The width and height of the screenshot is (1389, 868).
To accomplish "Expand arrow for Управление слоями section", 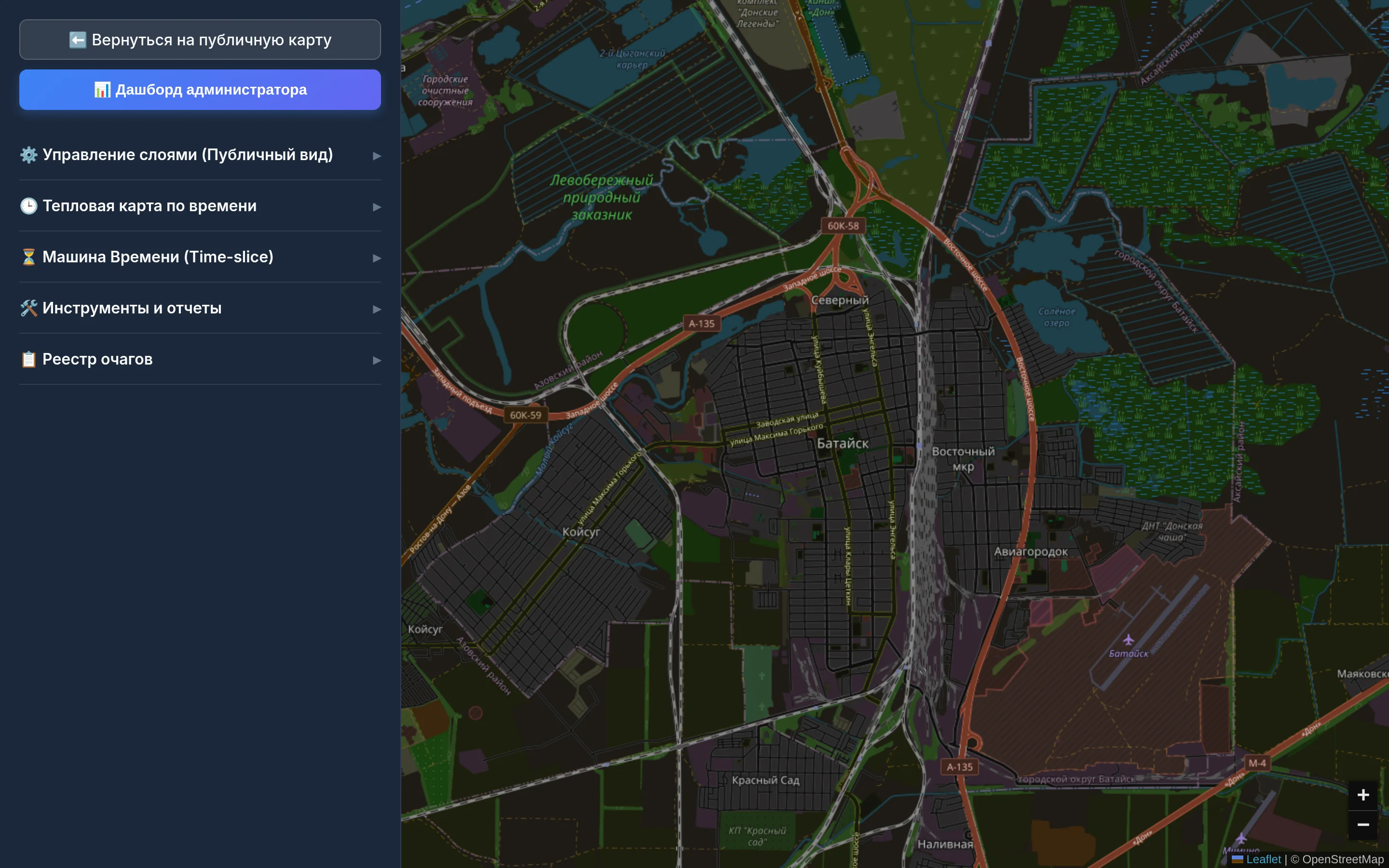I will click(377, 156).
